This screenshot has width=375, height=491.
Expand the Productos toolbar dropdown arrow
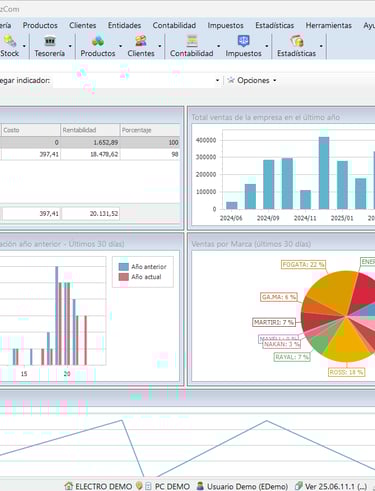[x=121, y=46]
